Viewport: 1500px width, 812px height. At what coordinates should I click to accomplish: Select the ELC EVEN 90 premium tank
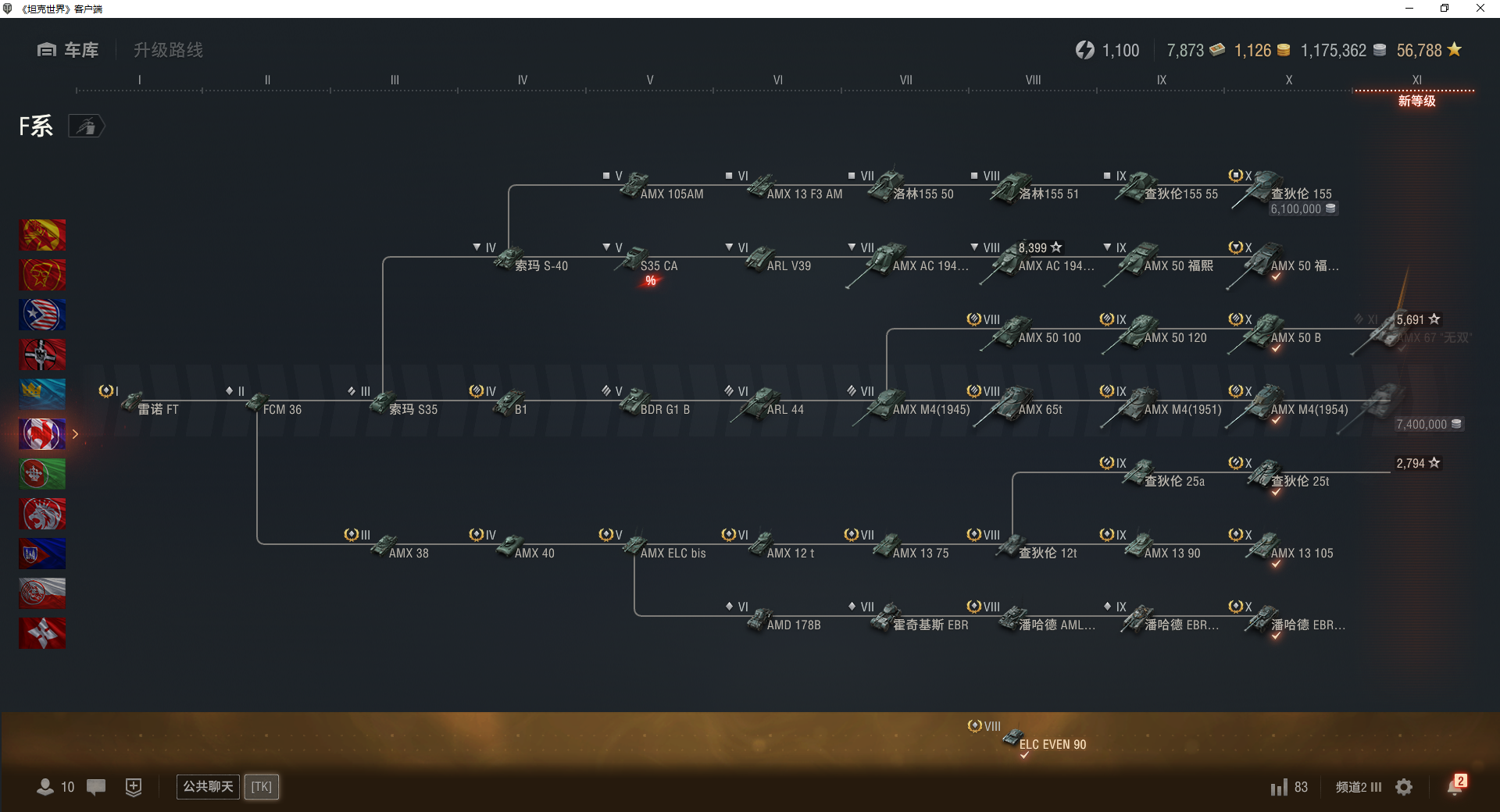1028,737
